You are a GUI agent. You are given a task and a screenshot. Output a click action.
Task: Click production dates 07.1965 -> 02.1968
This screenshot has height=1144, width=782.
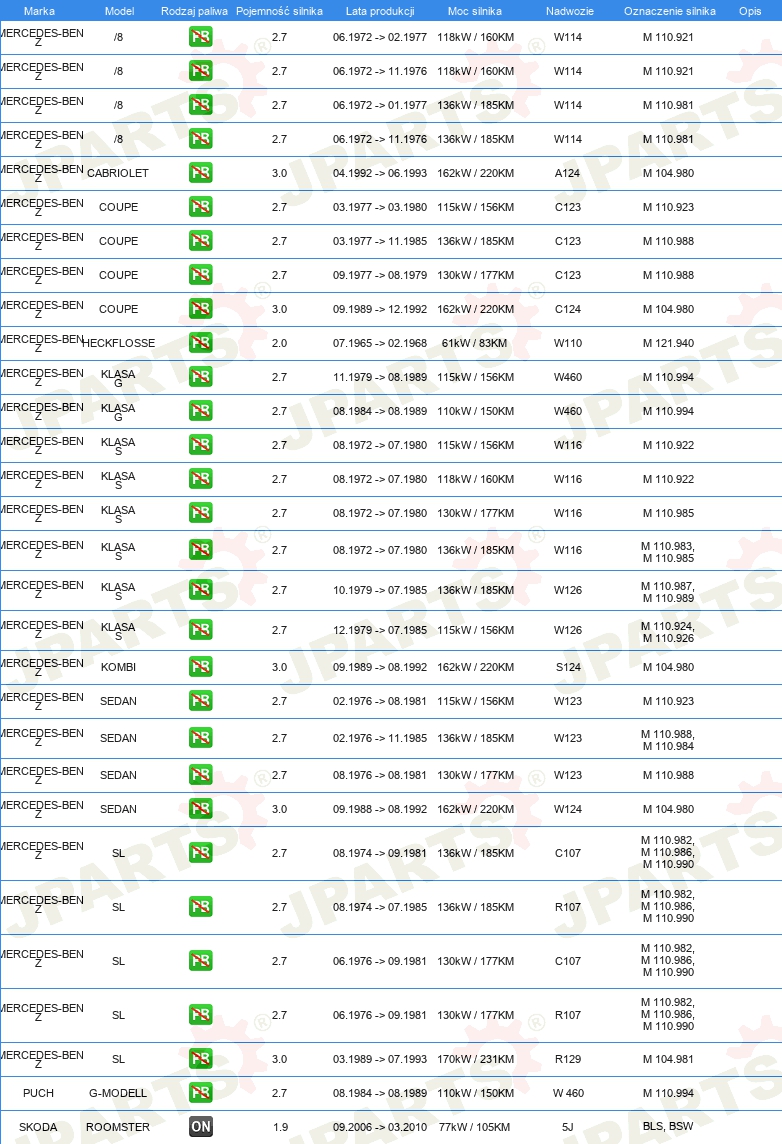point(380,343)
